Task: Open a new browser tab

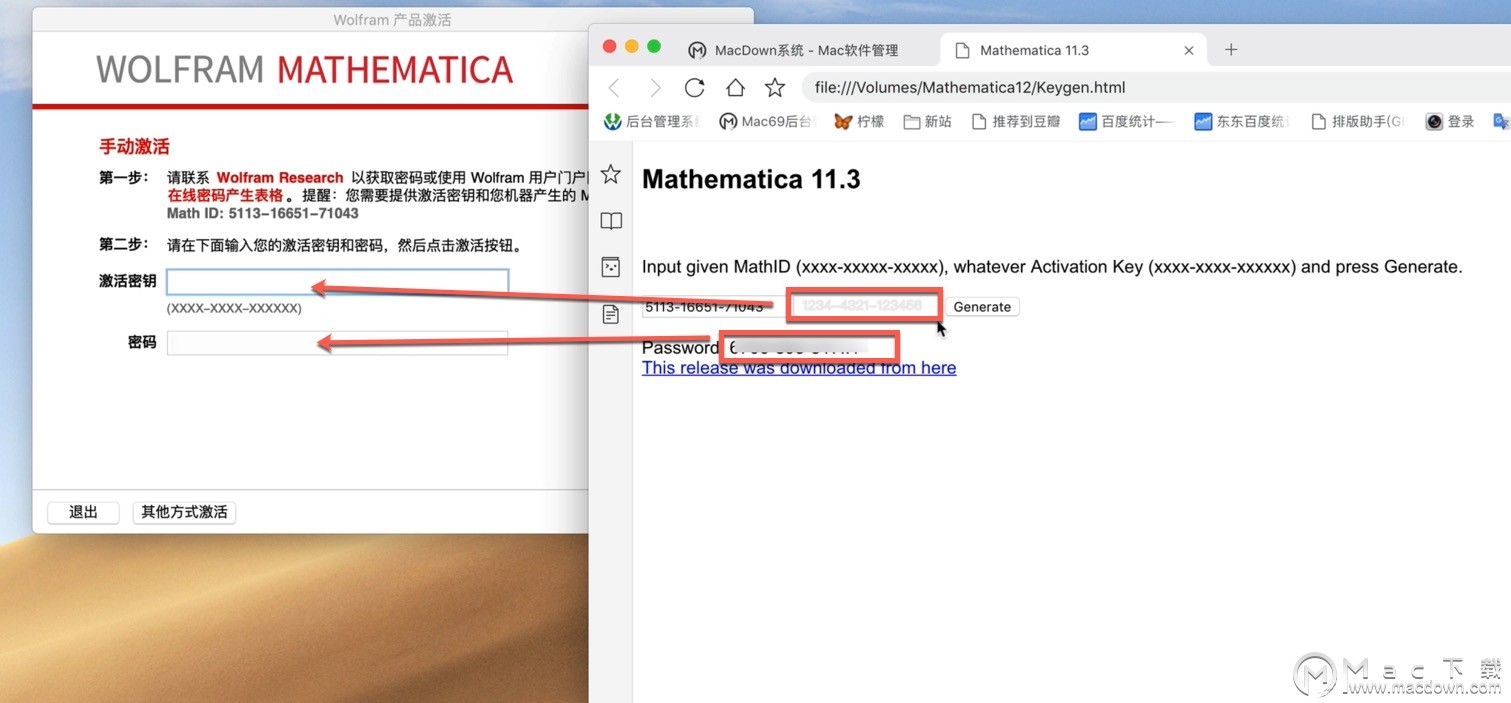Action: point(1231,49)
